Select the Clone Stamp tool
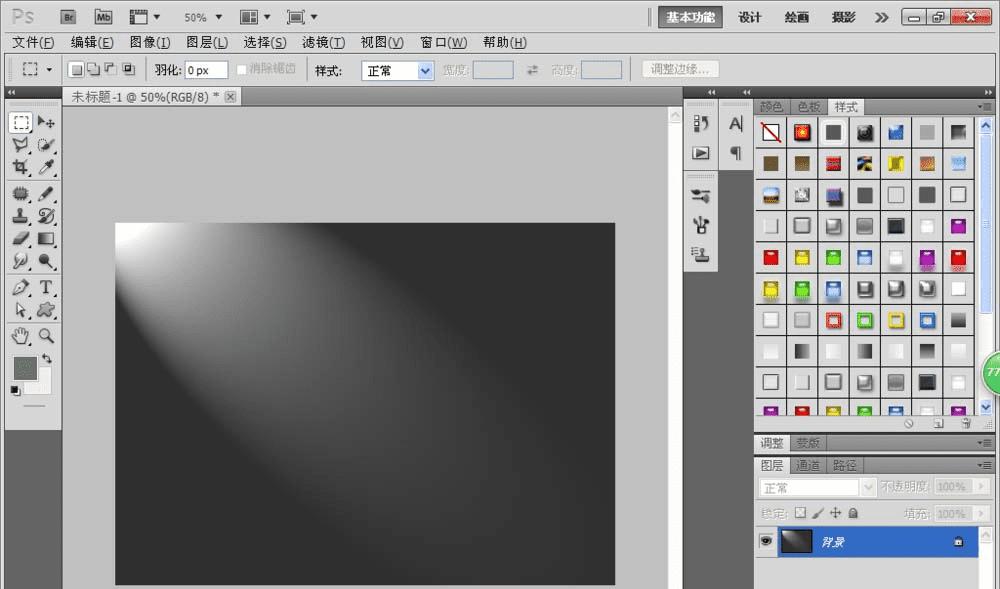Screen dimensions: 1000x589 click(x=20, y=216)
